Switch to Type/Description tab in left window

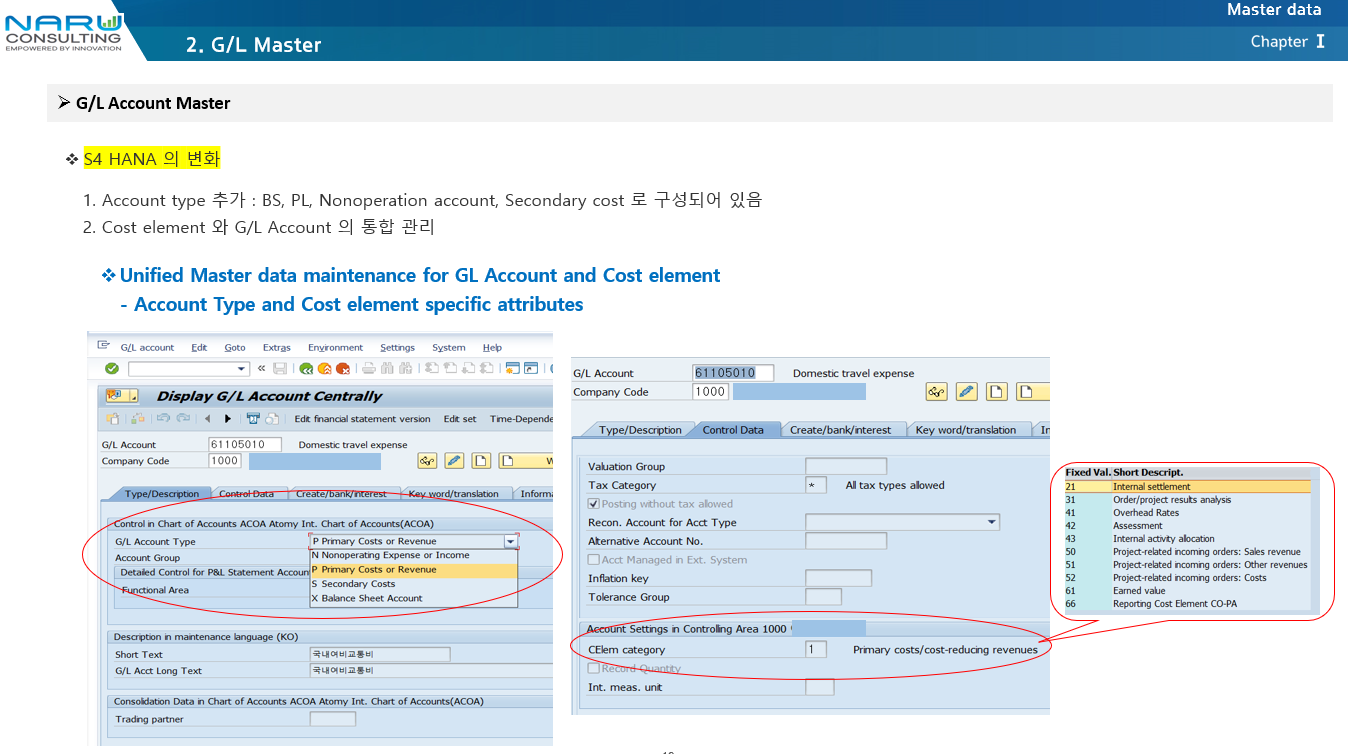162,494
